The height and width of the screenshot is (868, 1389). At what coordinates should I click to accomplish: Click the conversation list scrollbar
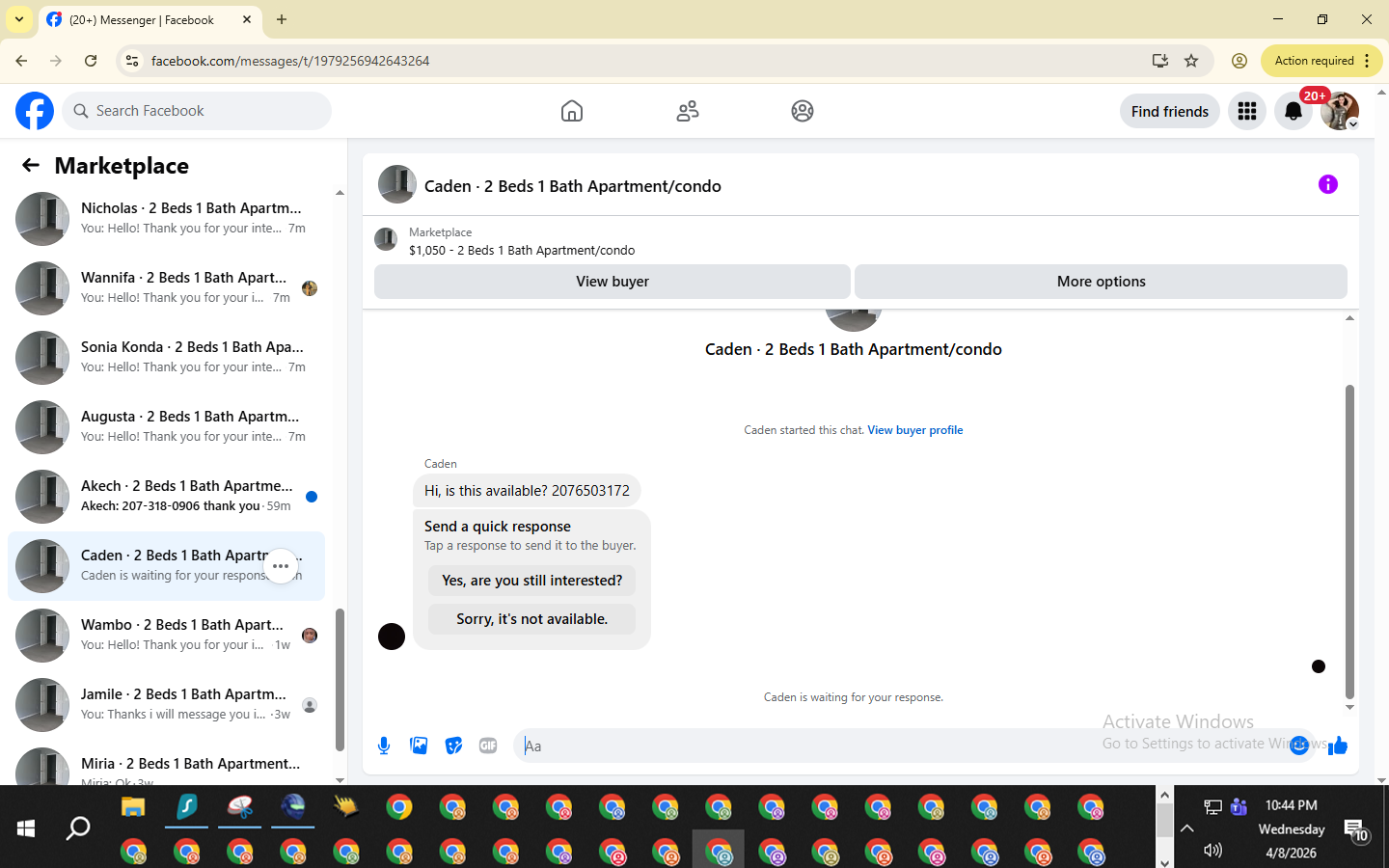coord(340,679)
